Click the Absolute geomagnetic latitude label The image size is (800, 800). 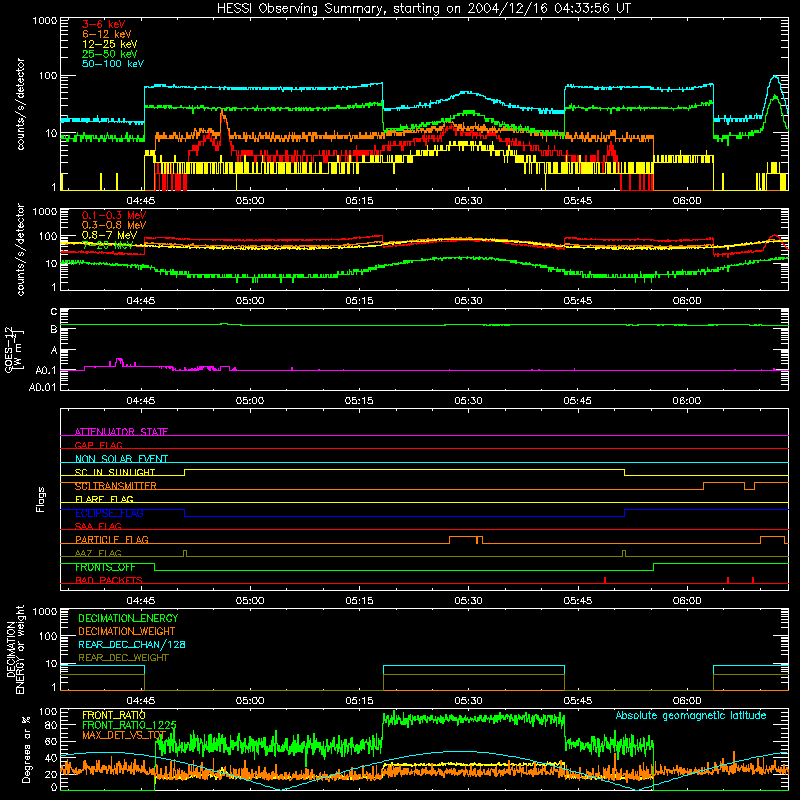click(x=691, y=716)
